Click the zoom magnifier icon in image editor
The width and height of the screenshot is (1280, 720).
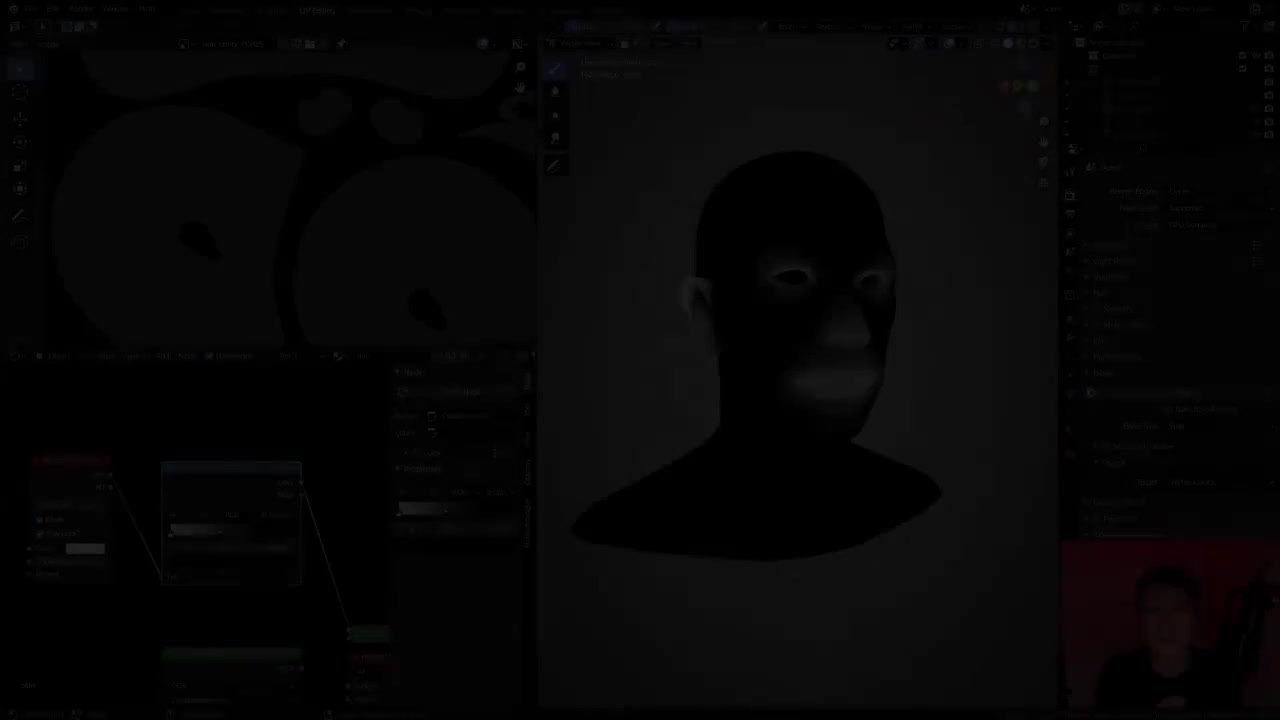[520, 66]
